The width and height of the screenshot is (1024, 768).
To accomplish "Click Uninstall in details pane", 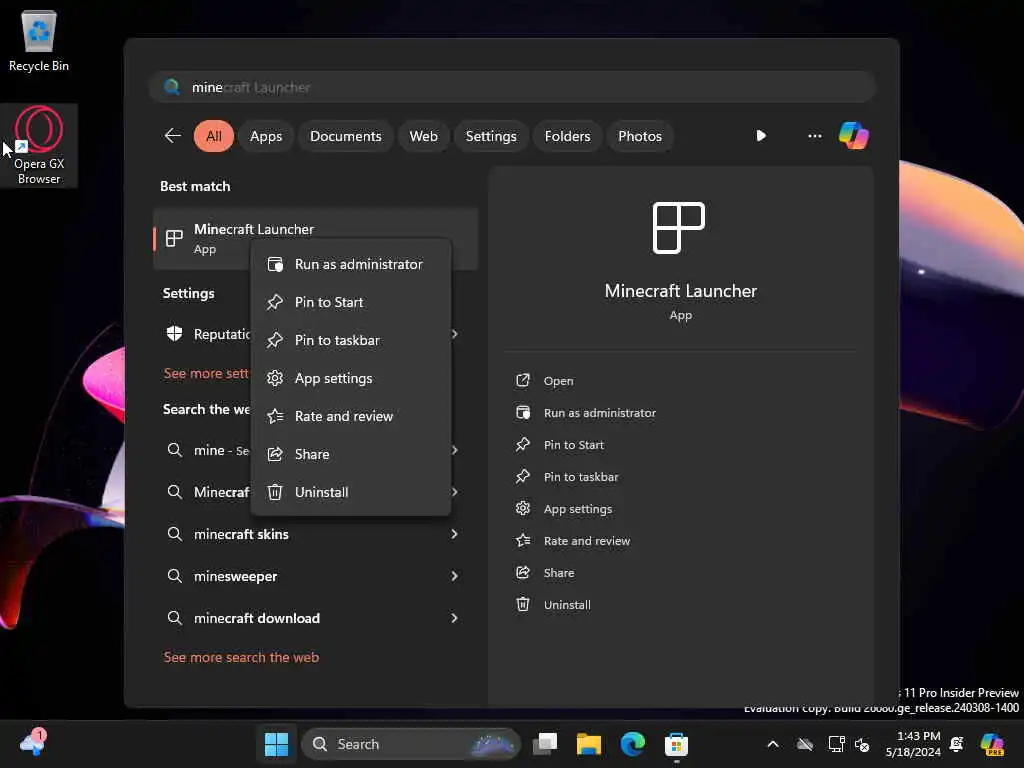I will coord(552,605).
